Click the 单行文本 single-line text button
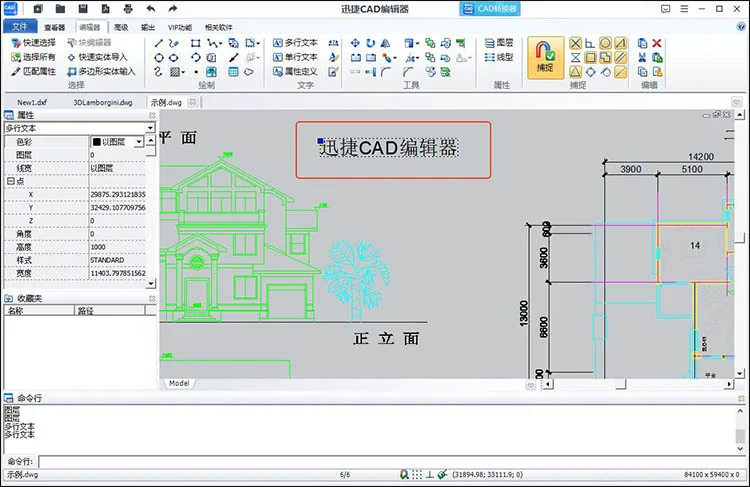This screenshot has height=487, width=750. click(x=295, y=57)
